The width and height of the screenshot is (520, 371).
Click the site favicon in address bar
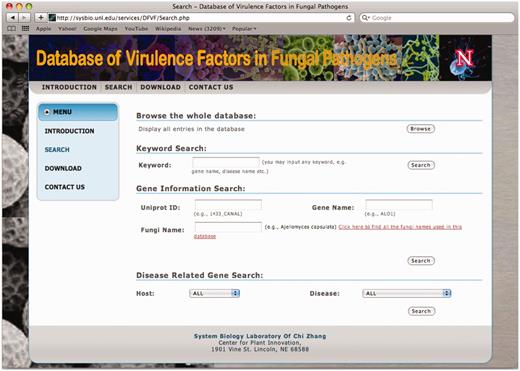(x=52, y=18)
